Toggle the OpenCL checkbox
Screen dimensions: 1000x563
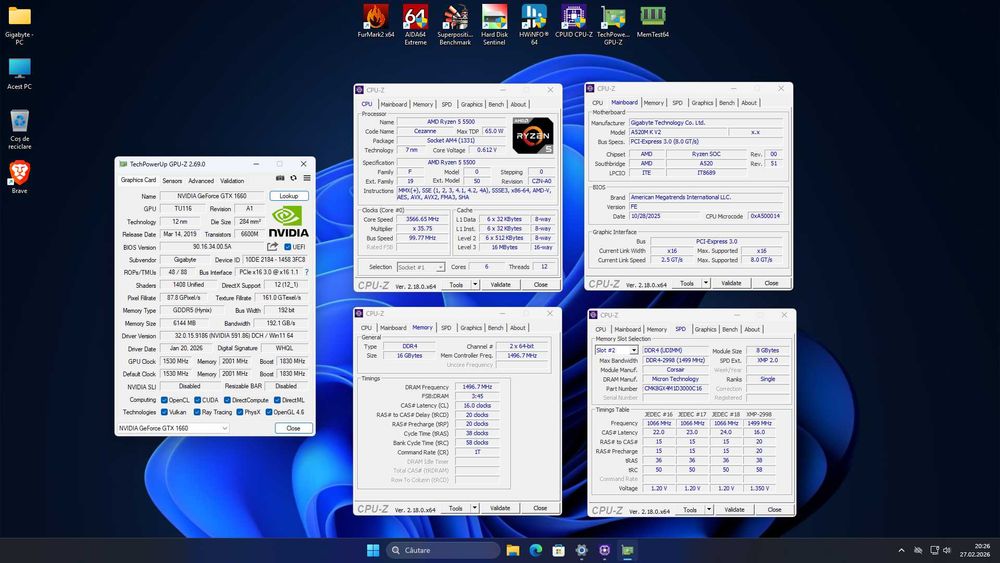pyautogui.click(x=165, y=400)
